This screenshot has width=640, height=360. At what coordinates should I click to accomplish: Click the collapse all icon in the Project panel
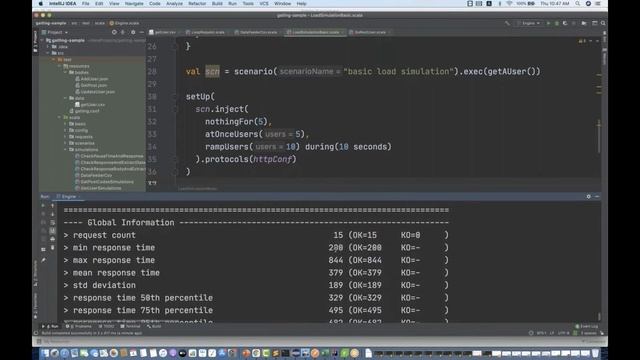[123, 32]
